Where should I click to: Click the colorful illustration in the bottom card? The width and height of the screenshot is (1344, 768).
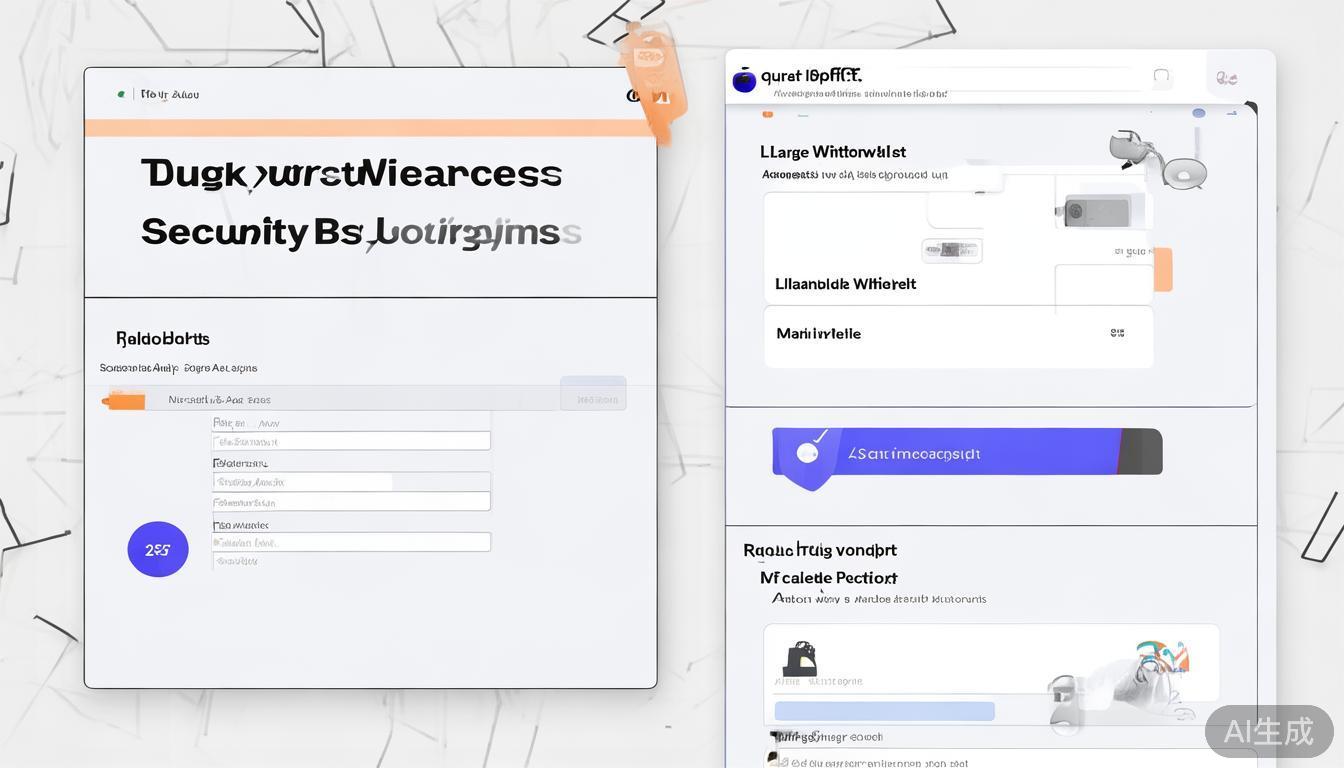point(1162,662)
